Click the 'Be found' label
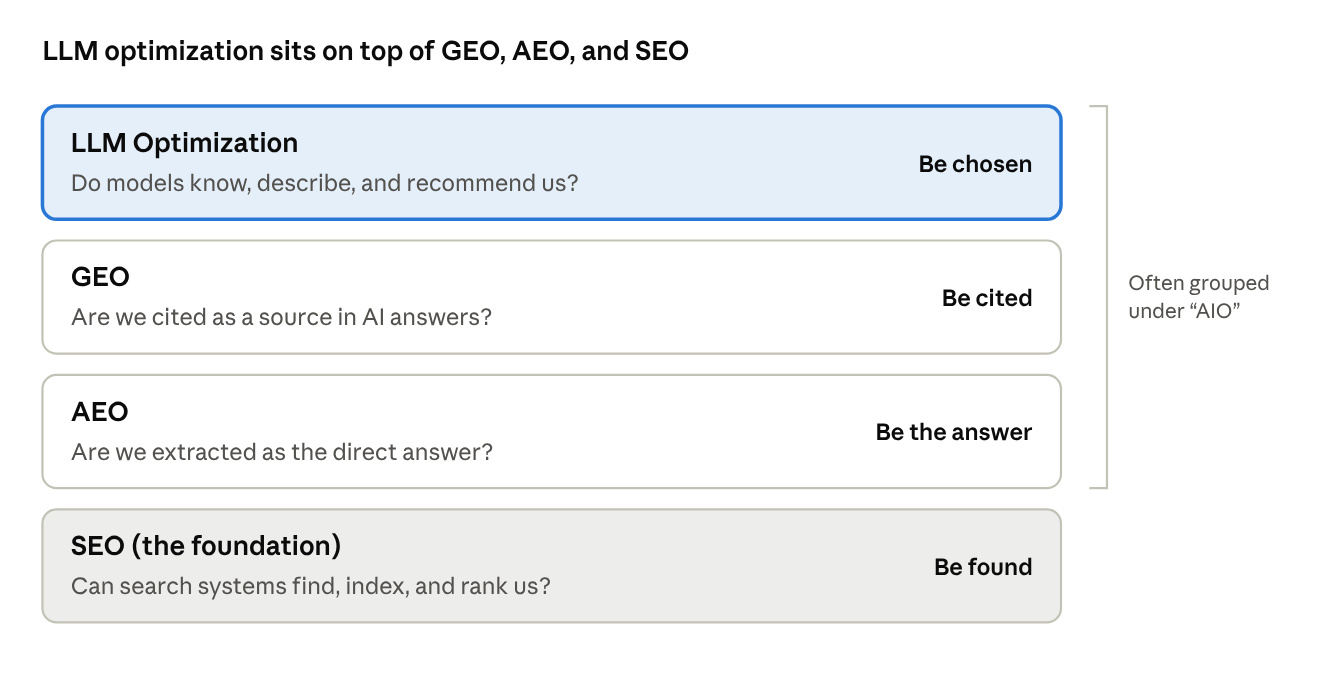1344x678 pixels. pyautogui.click(x=983, y=567)
